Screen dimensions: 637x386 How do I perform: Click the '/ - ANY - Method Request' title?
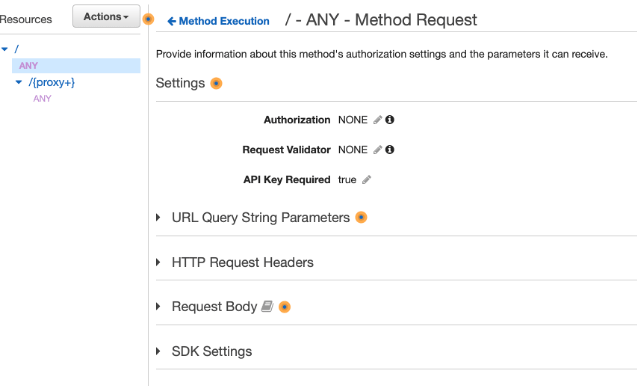pyautogui.click(x=381, y=20)
